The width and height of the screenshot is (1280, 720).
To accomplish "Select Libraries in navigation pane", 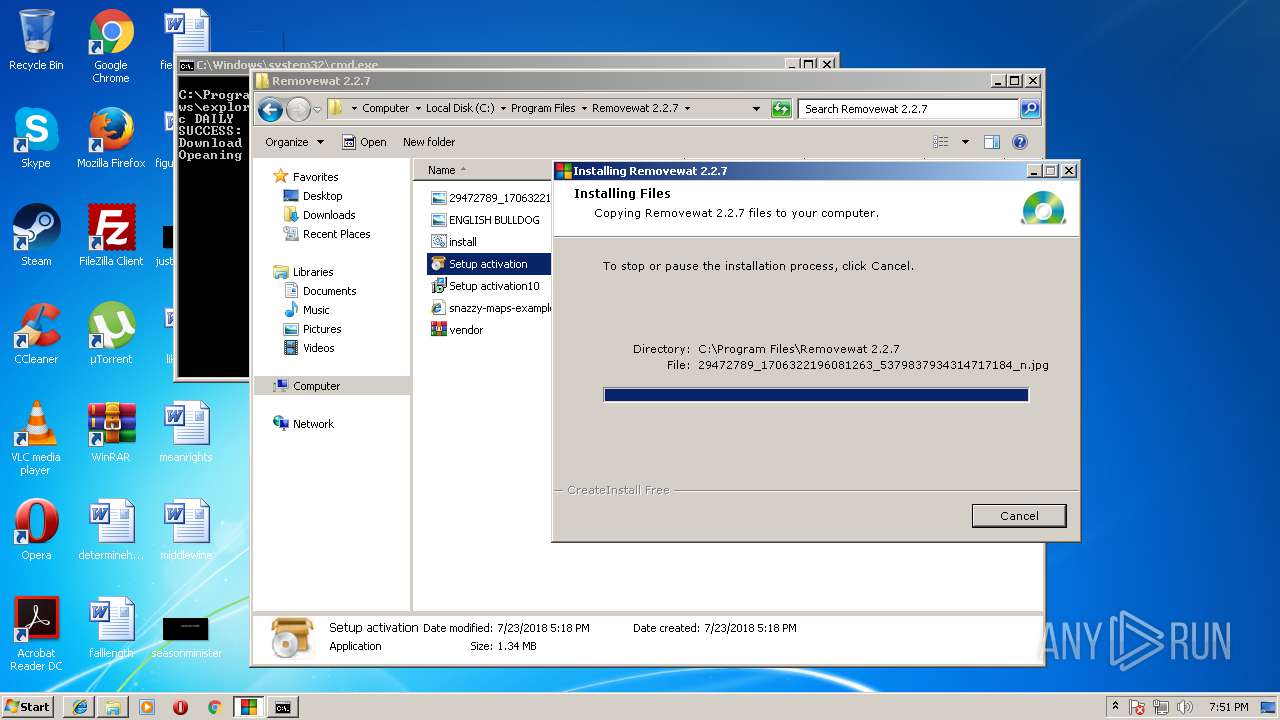I will coord(313,272).
